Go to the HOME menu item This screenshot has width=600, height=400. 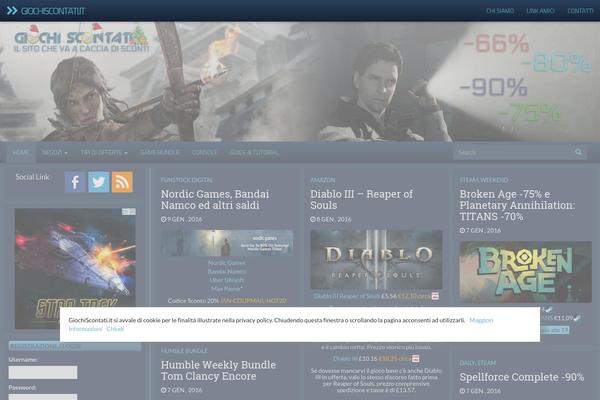tap(21, 152)
